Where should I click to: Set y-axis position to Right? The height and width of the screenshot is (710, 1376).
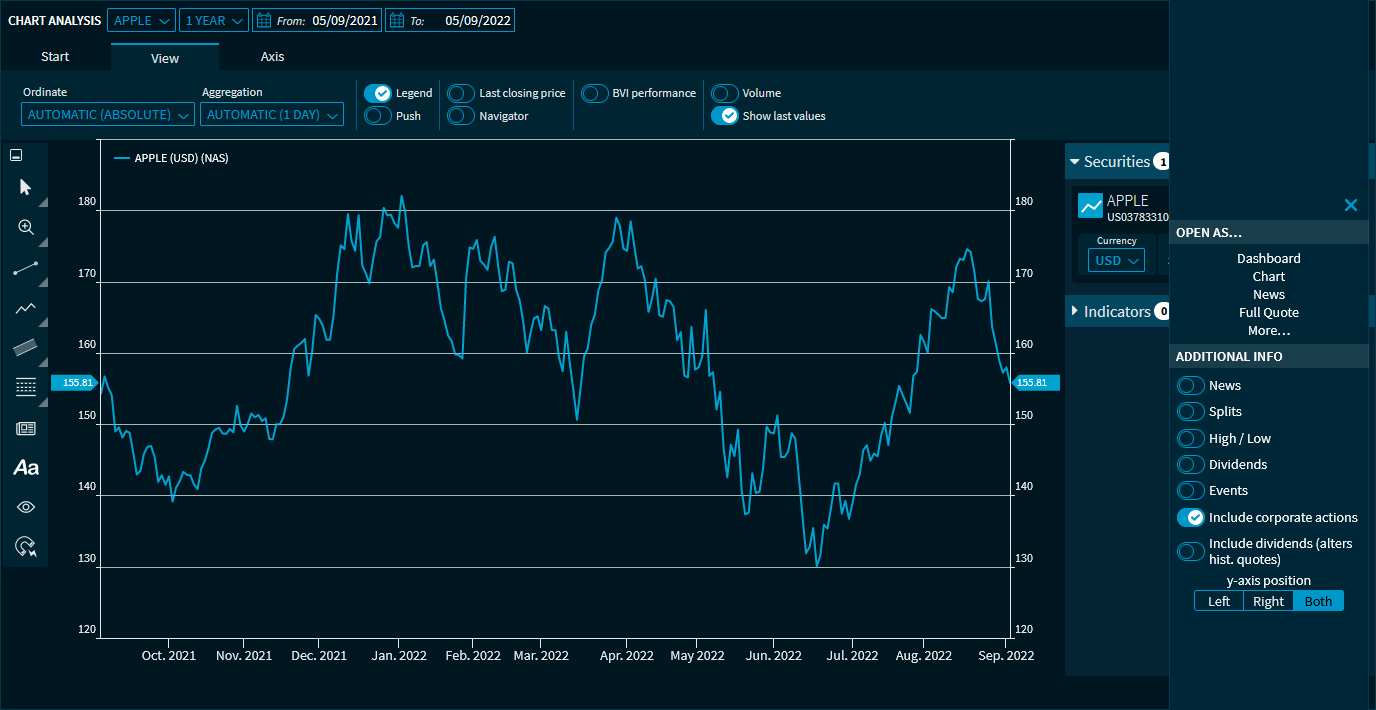1268,601
